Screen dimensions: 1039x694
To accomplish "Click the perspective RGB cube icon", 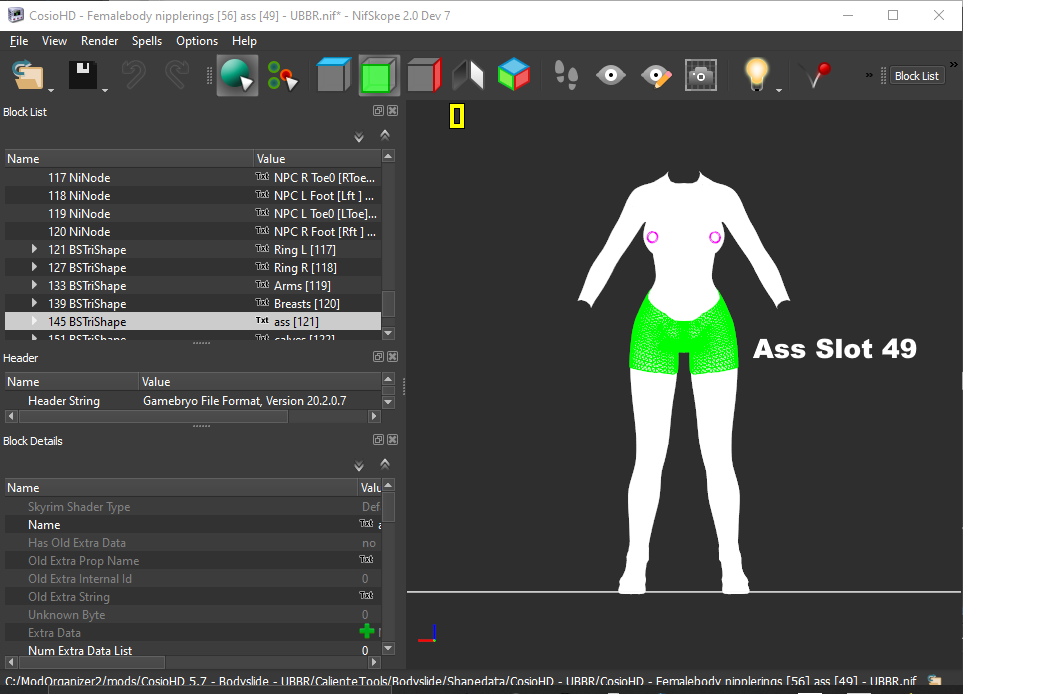I will [x=514, y=75].
